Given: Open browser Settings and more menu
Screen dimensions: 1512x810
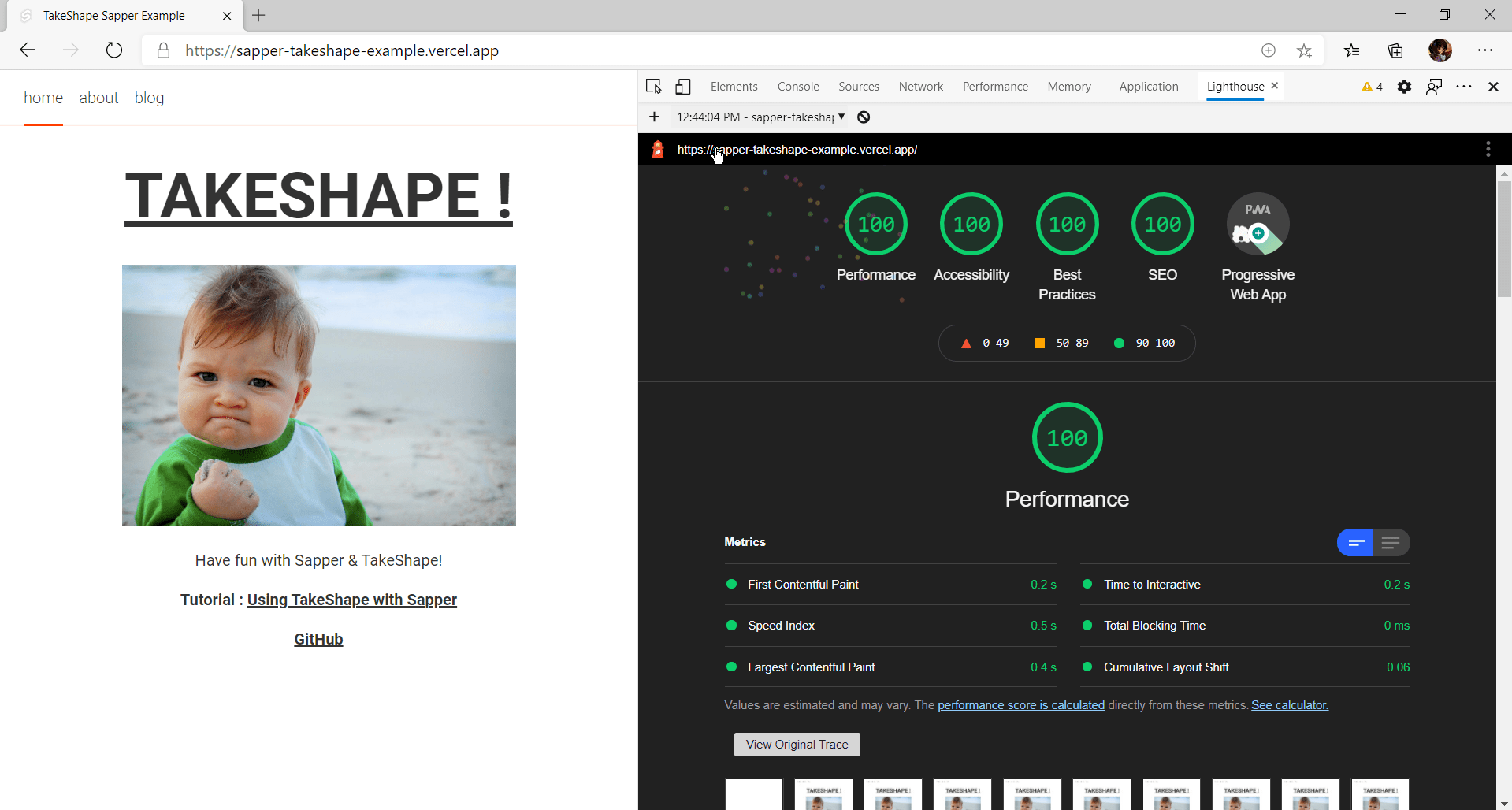Looking at the screenshot, I should pos(1485,50).
